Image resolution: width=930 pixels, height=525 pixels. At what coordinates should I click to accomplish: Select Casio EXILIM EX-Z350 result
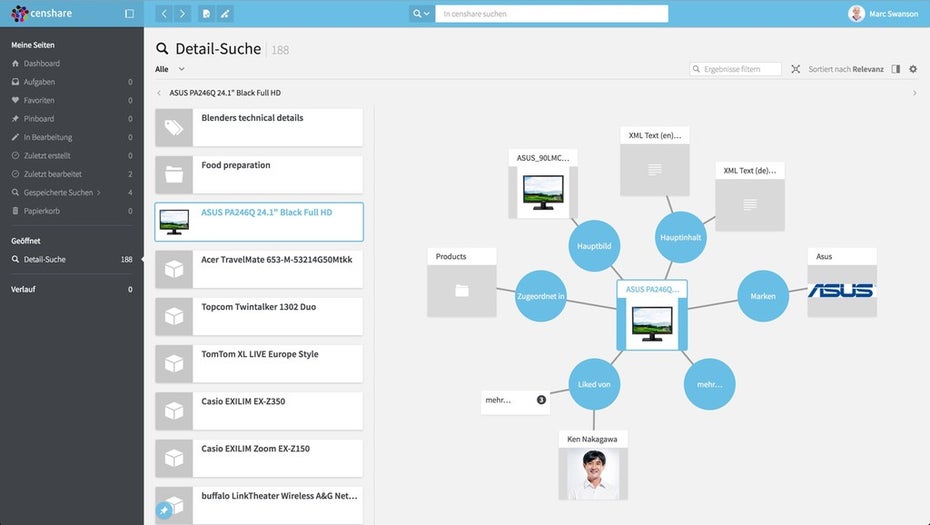coord(259,411)
